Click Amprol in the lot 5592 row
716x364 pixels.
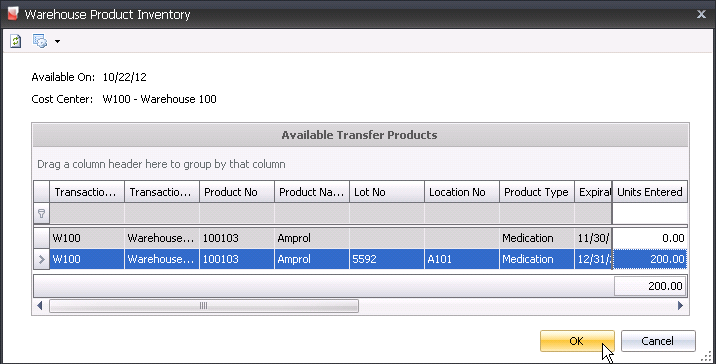(x=312, y=259)
